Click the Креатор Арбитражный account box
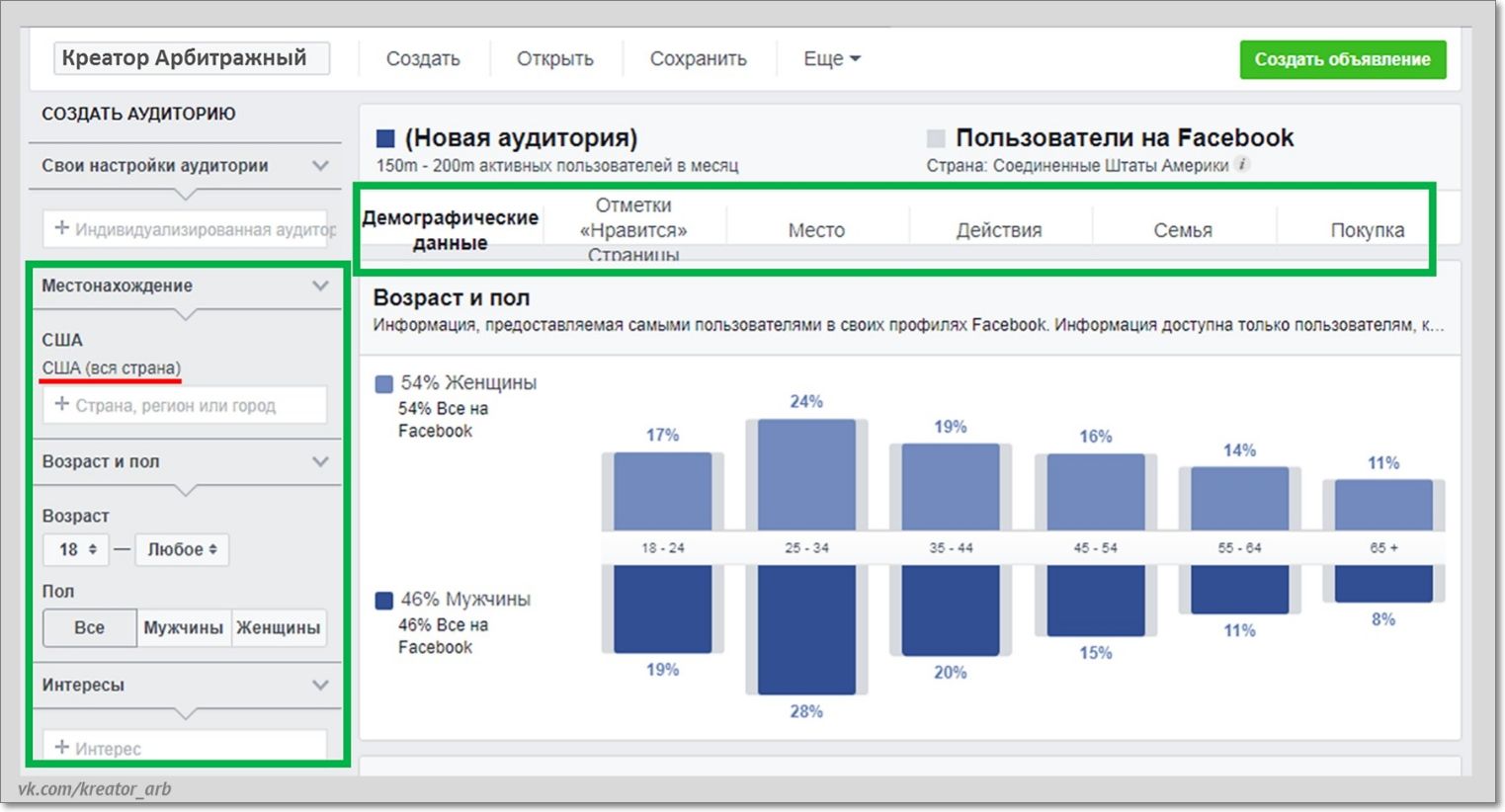This screenshot has height=812, width=1505. 192,58
